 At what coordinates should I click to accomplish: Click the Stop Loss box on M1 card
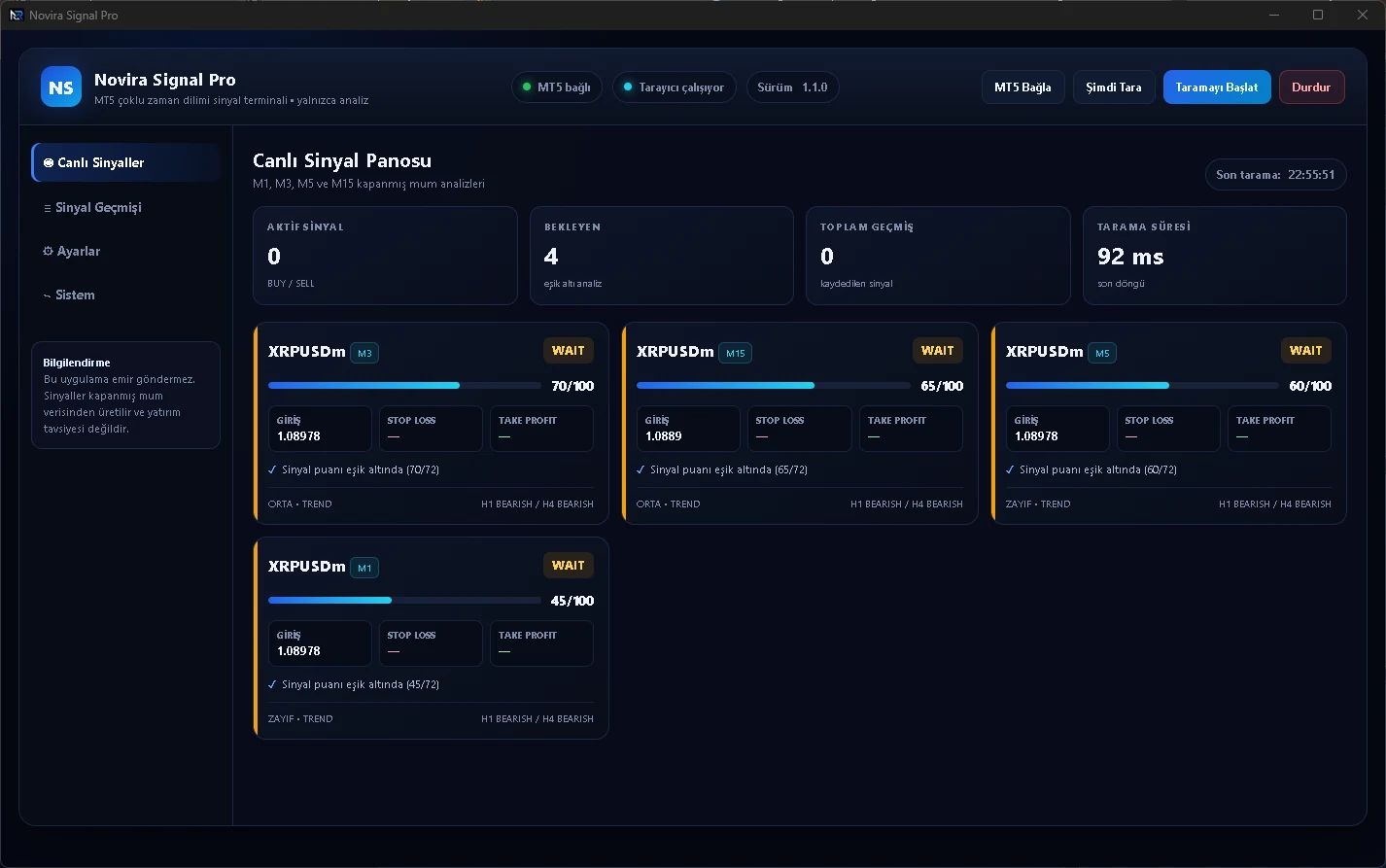click(x=431, y=643)
